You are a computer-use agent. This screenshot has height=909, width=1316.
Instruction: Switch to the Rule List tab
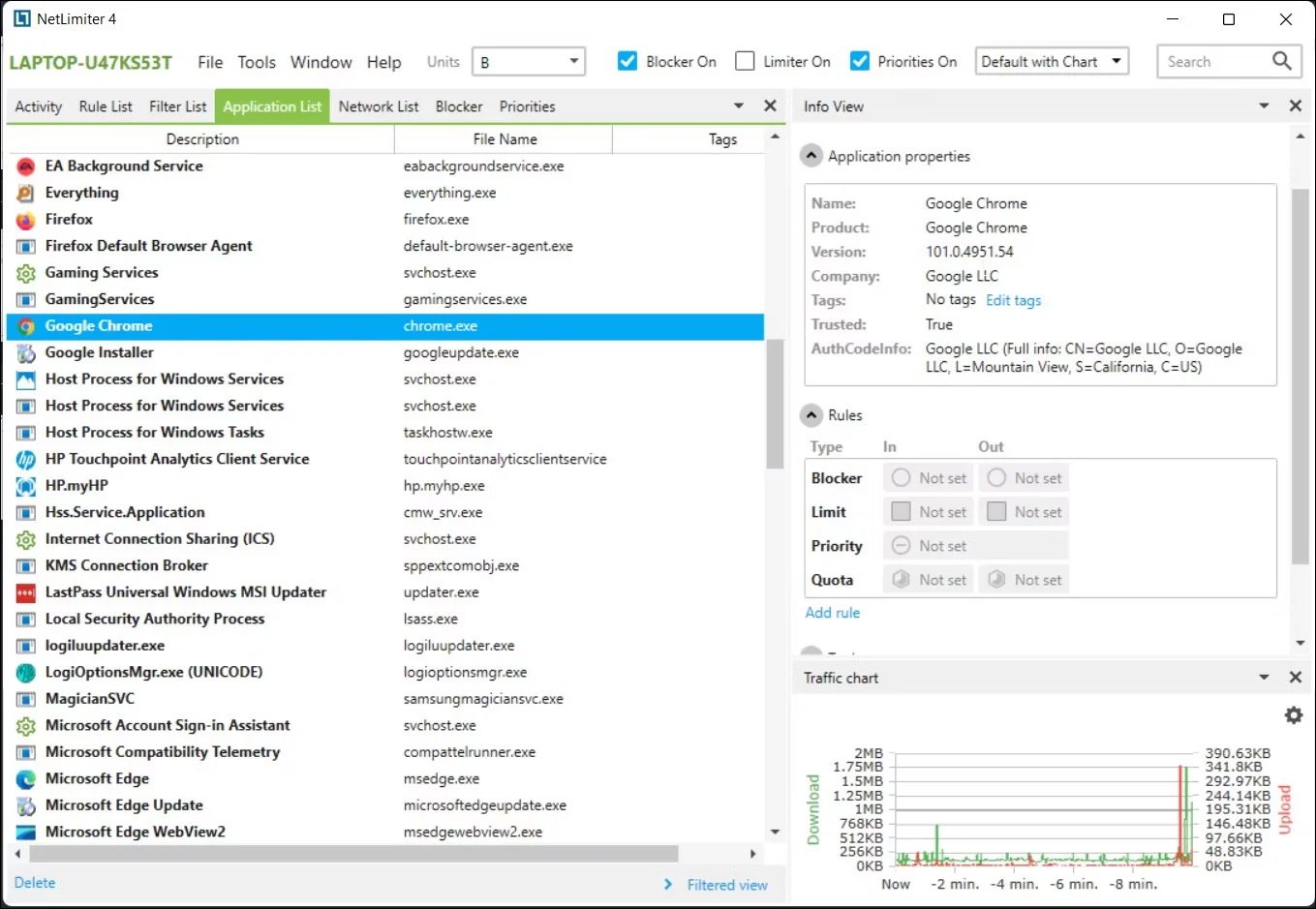[106, 106]
